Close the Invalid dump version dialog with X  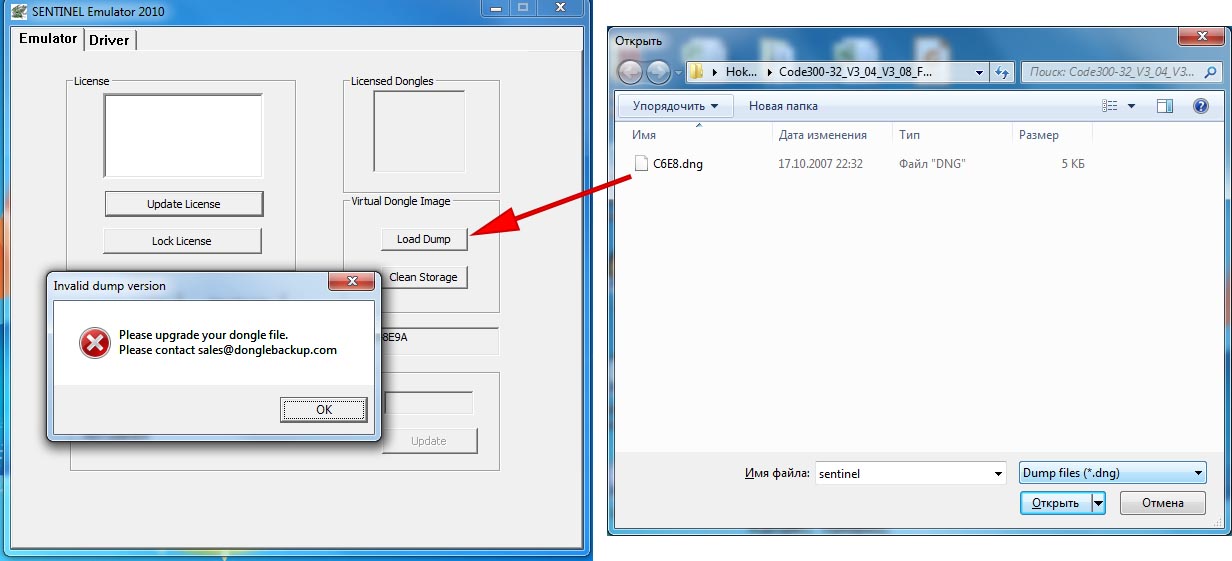point(352,283)
